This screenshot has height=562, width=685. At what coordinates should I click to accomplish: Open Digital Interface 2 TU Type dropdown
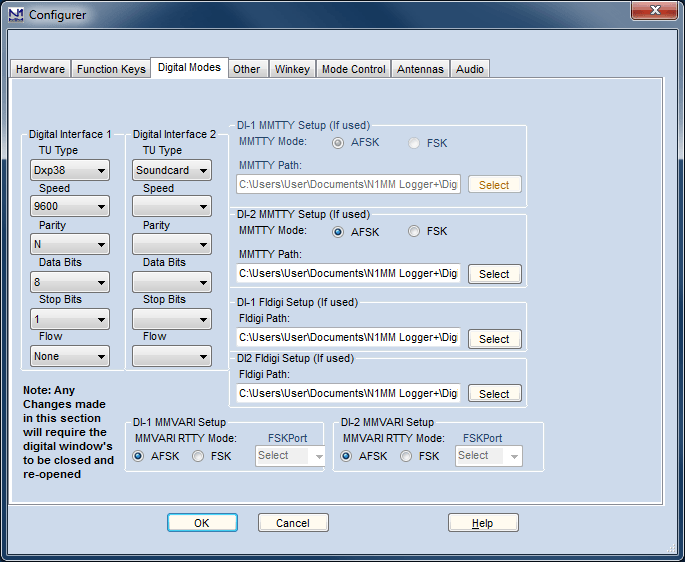tap(172, 170)
